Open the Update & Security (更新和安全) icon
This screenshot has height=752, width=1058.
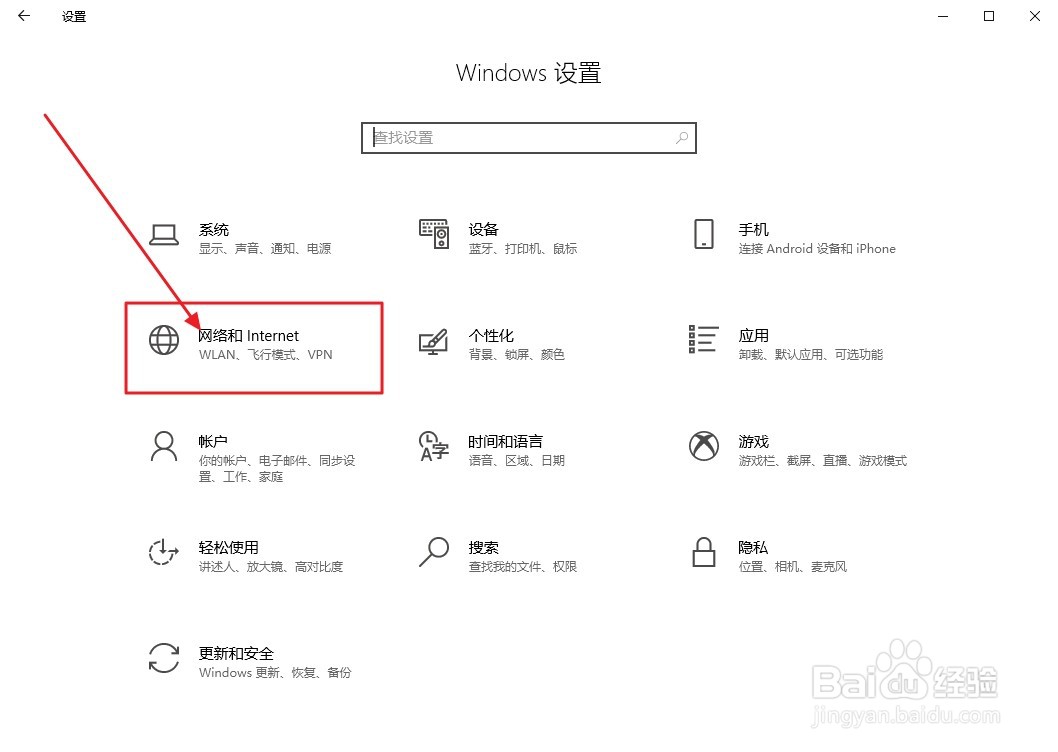164,657
